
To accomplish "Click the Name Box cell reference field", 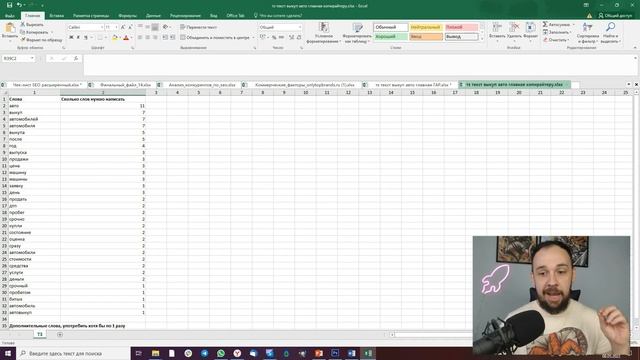I will point(18,58).
